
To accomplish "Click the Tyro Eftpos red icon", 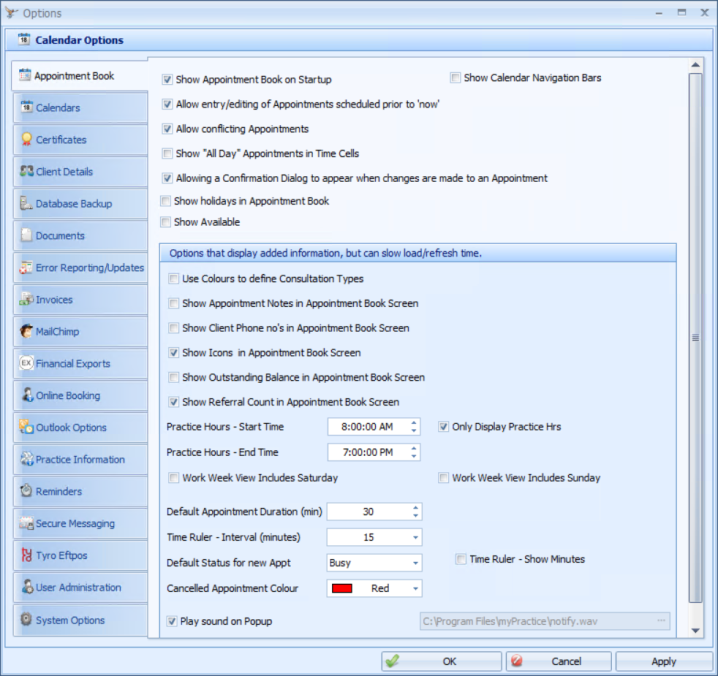I will coord(27,555).
